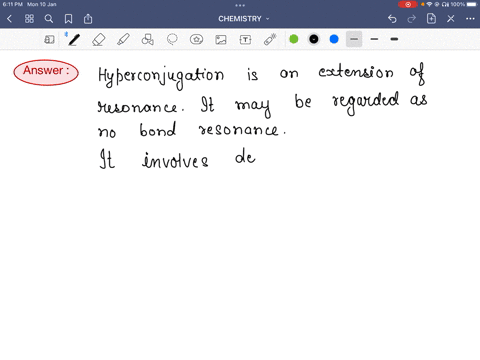Image resolution: width=480 pixels, height=360 pixels.
Task: Select the thickest stroke width
Action: click(x=394, y=39)
